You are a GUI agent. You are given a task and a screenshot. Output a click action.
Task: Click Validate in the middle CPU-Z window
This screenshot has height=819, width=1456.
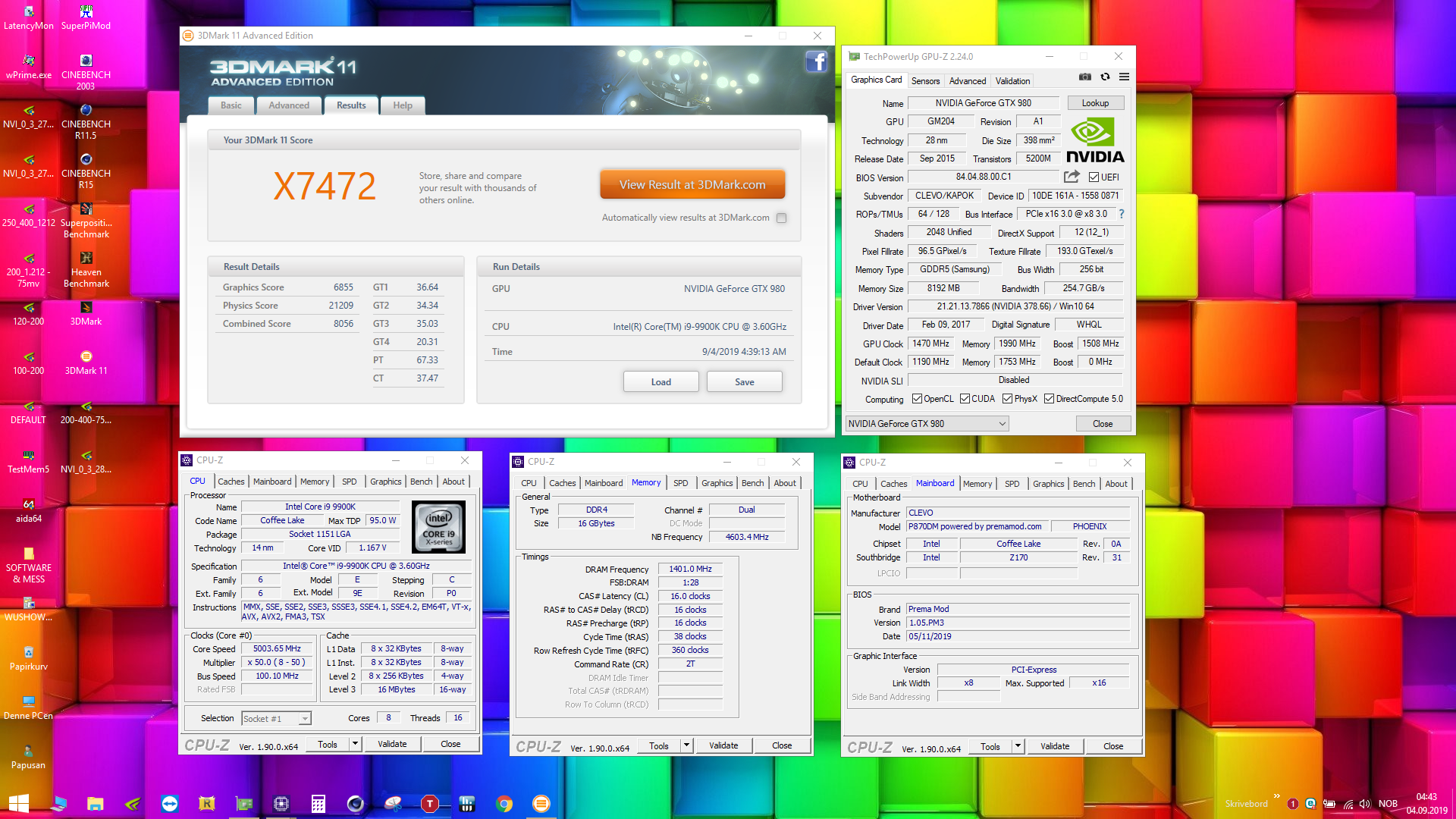pyautogui.click(x=723, y=746)
